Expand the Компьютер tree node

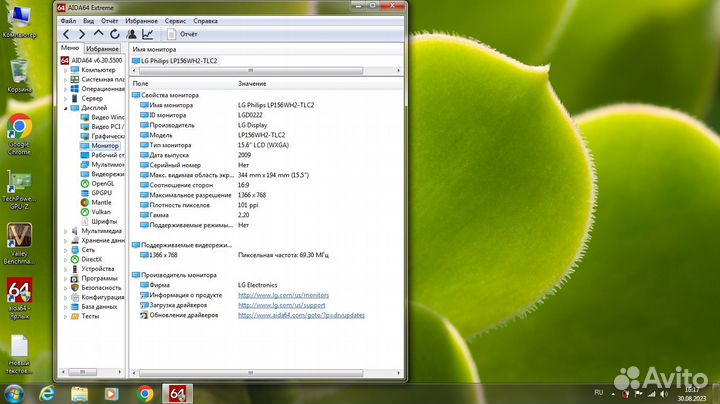(65, 70)
